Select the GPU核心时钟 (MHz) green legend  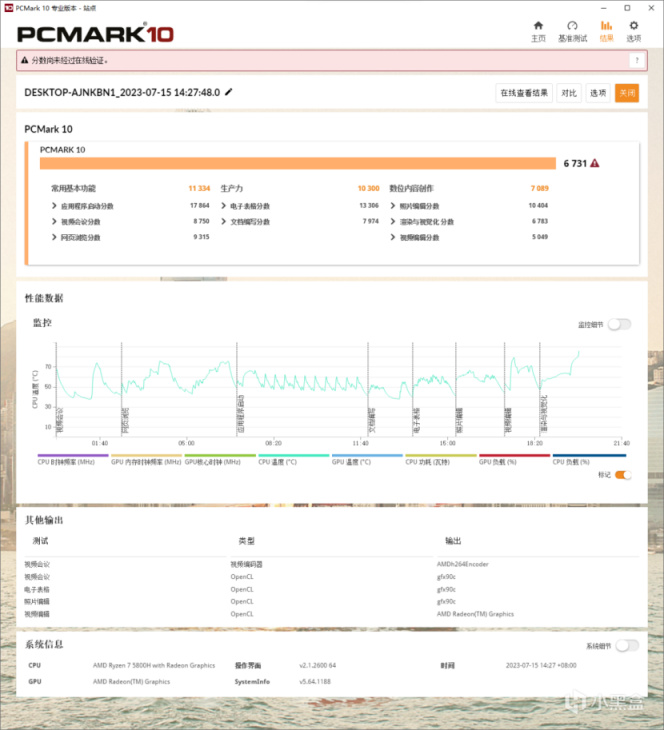(220, 459)
